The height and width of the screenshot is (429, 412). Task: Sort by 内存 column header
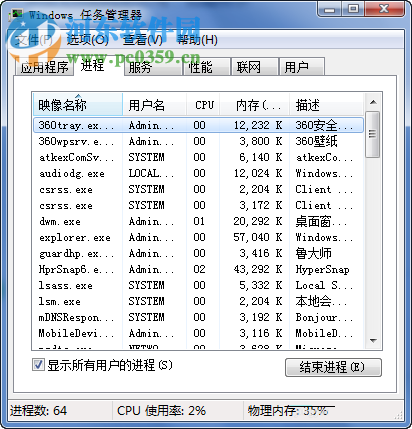click(x=255, y=105)
